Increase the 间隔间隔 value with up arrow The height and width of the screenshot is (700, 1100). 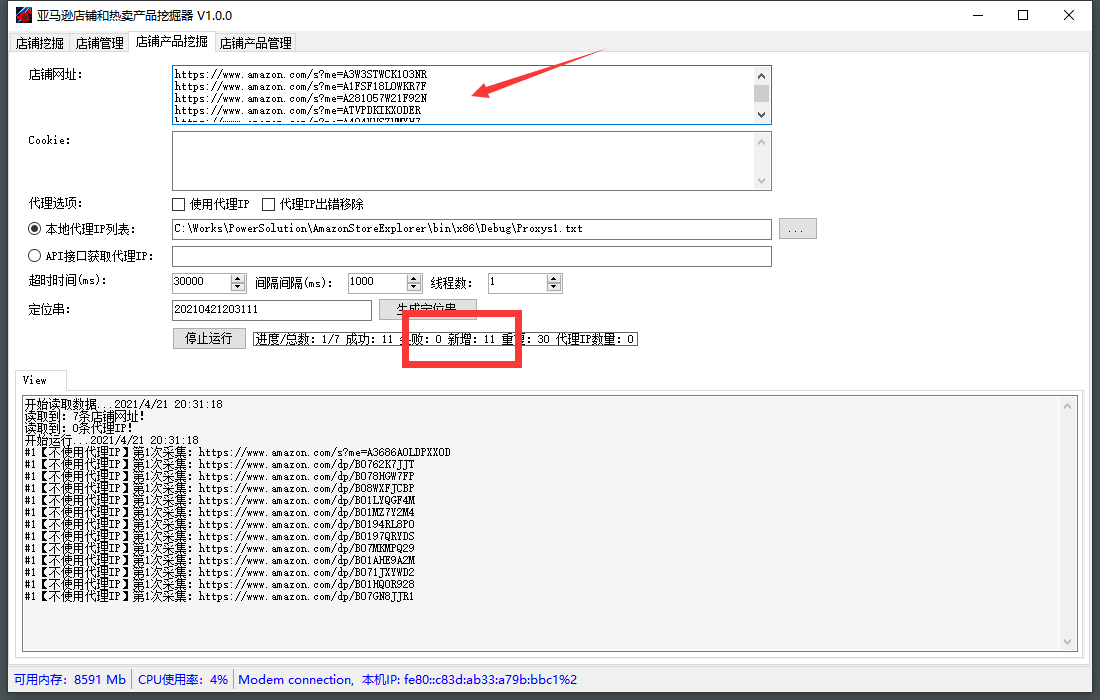coord(414,278)
